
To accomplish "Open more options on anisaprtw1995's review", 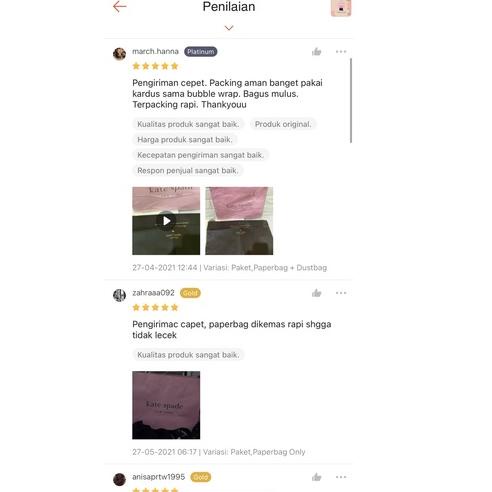I will pos(341,477).
